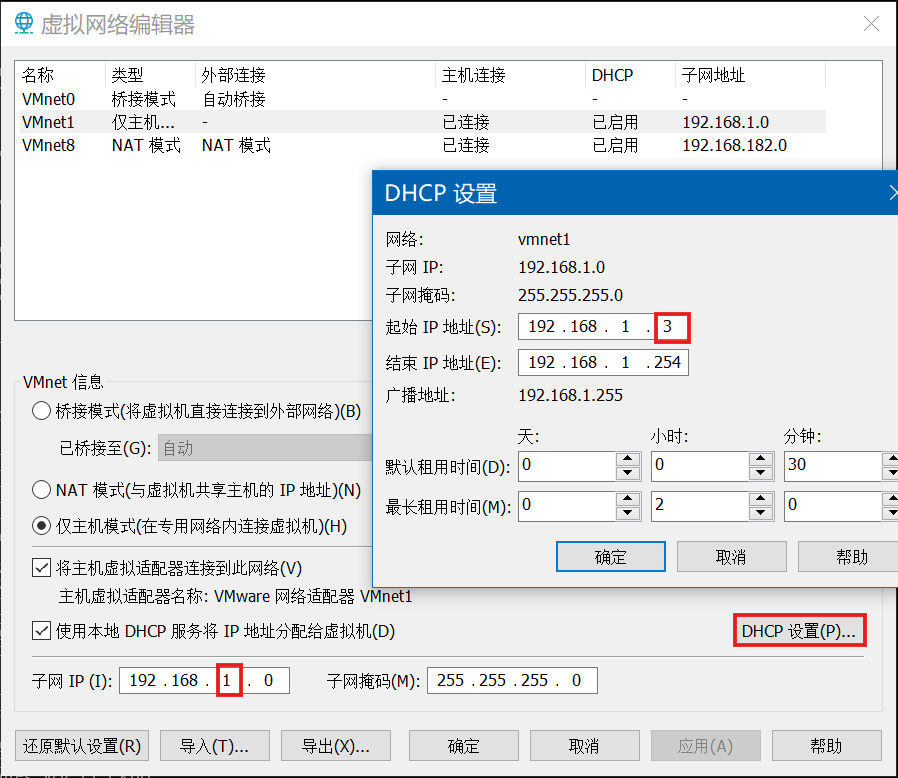
Task: Click the 子网地址 column header
Action: [x=713, y=75]
